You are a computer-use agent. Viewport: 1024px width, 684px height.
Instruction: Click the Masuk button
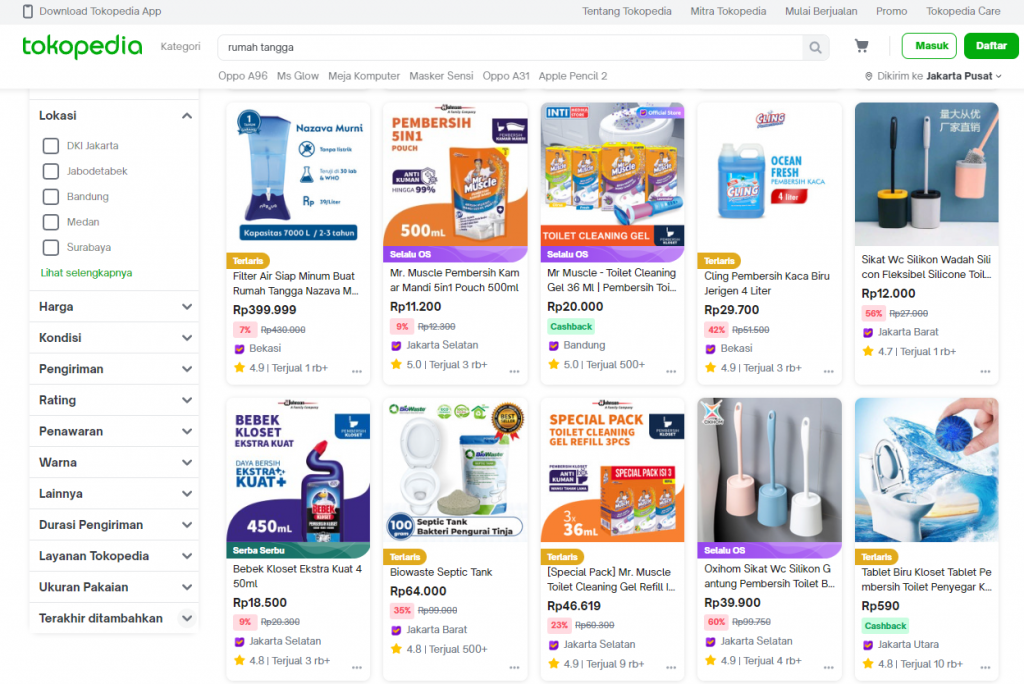click(929, 46)
